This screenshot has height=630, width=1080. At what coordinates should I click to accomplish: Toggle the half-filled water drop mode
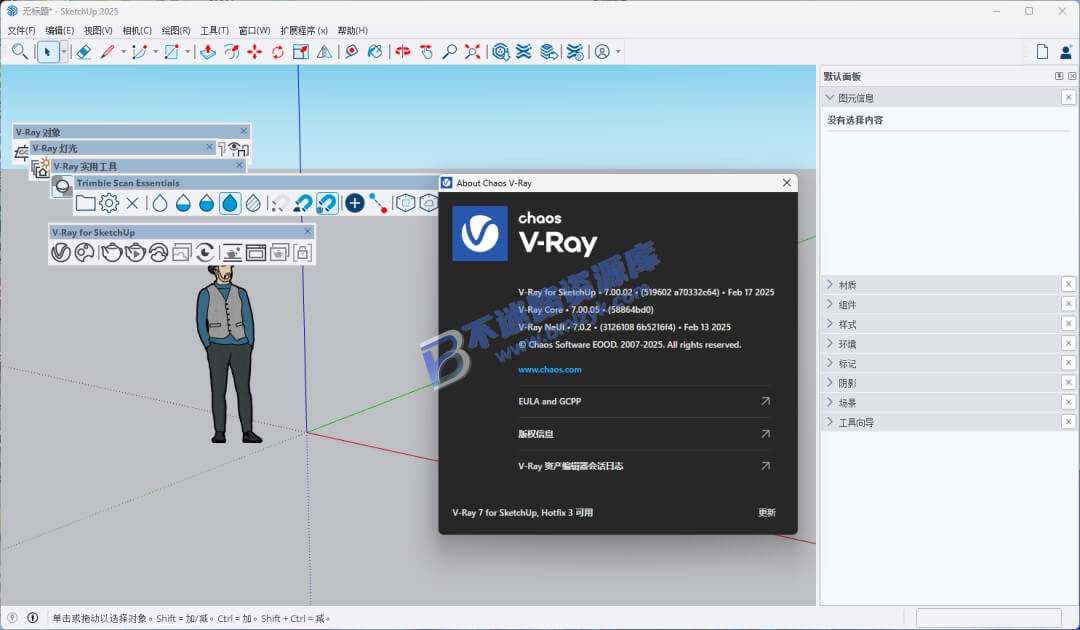183,203
